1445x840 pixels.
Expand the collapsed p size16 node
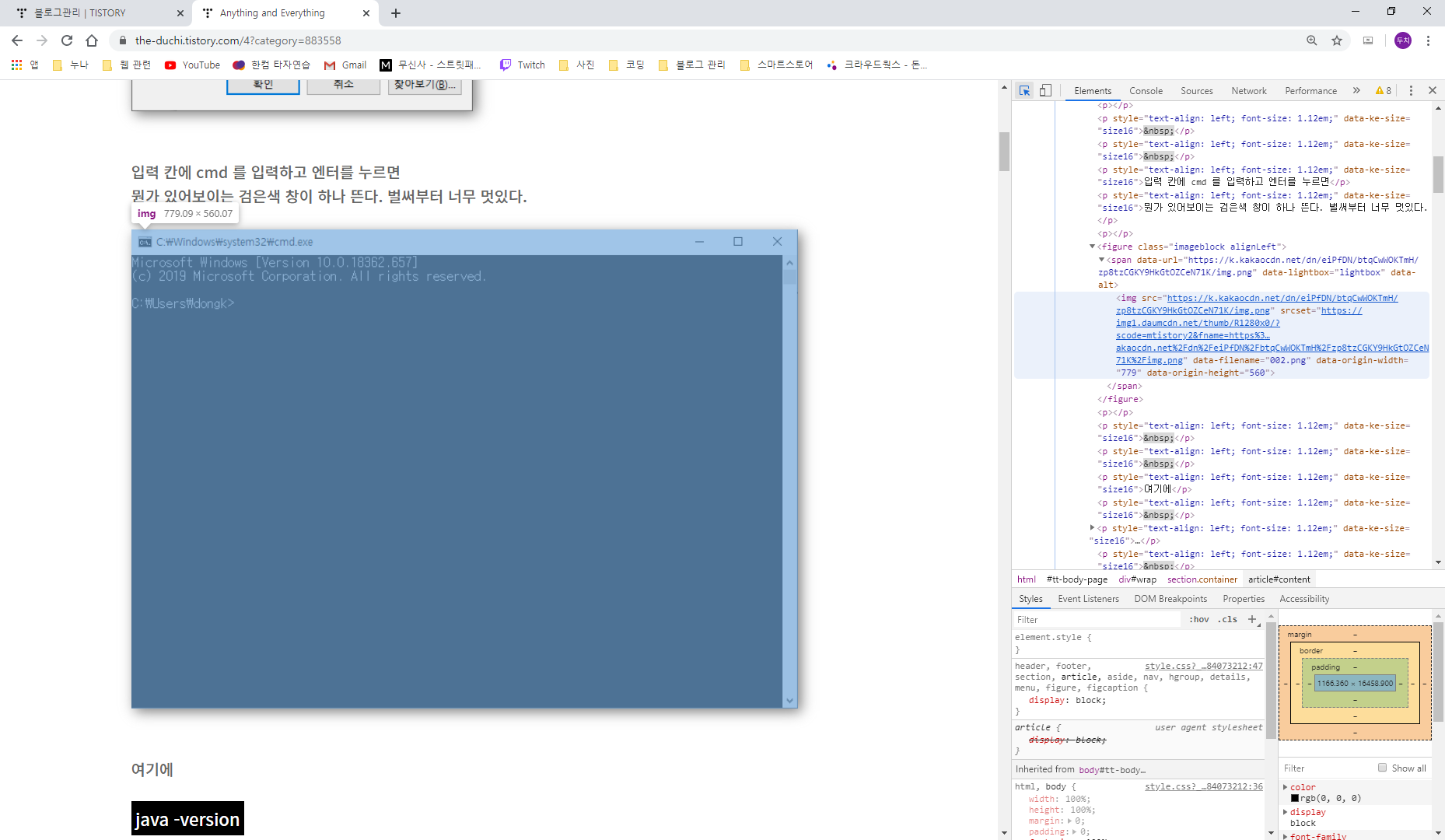1092,528
